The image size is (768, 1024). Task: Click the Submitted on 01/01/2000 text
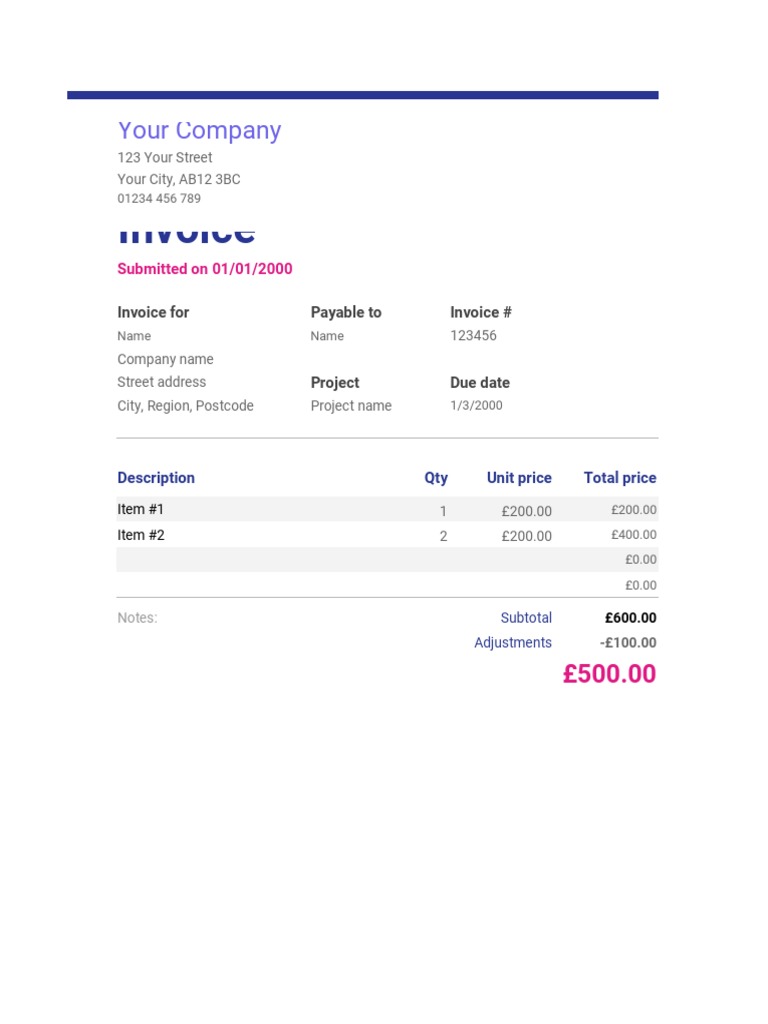pyautogui.click(x=204, y=268)
